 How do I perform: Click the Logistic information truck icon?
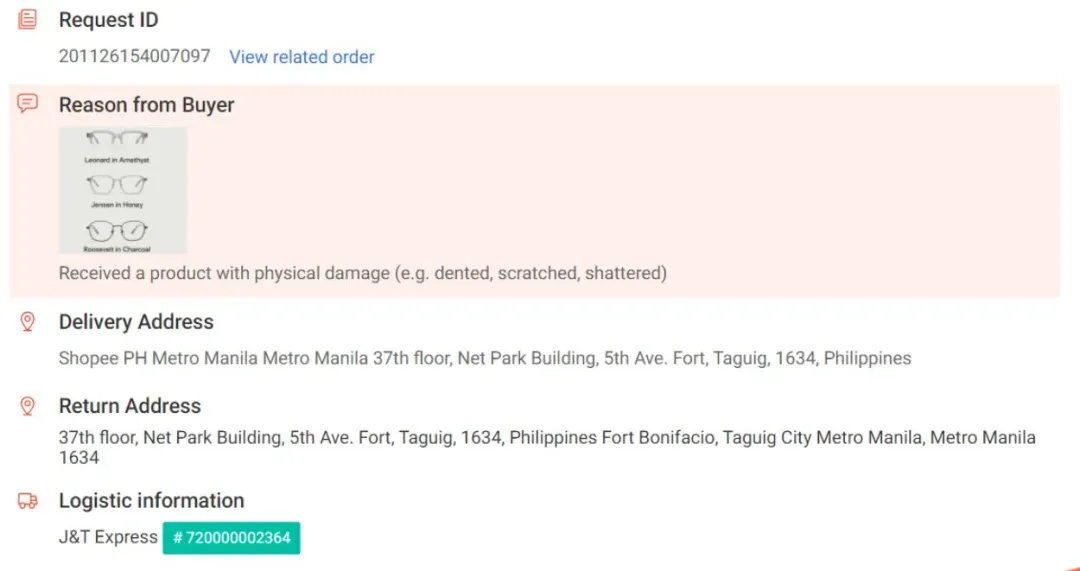[28, 501]
